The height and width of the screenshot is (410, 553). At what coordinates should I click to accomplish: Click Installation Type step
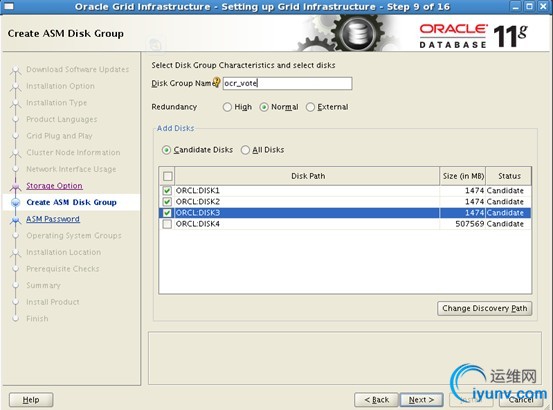[x=56, y=103]
